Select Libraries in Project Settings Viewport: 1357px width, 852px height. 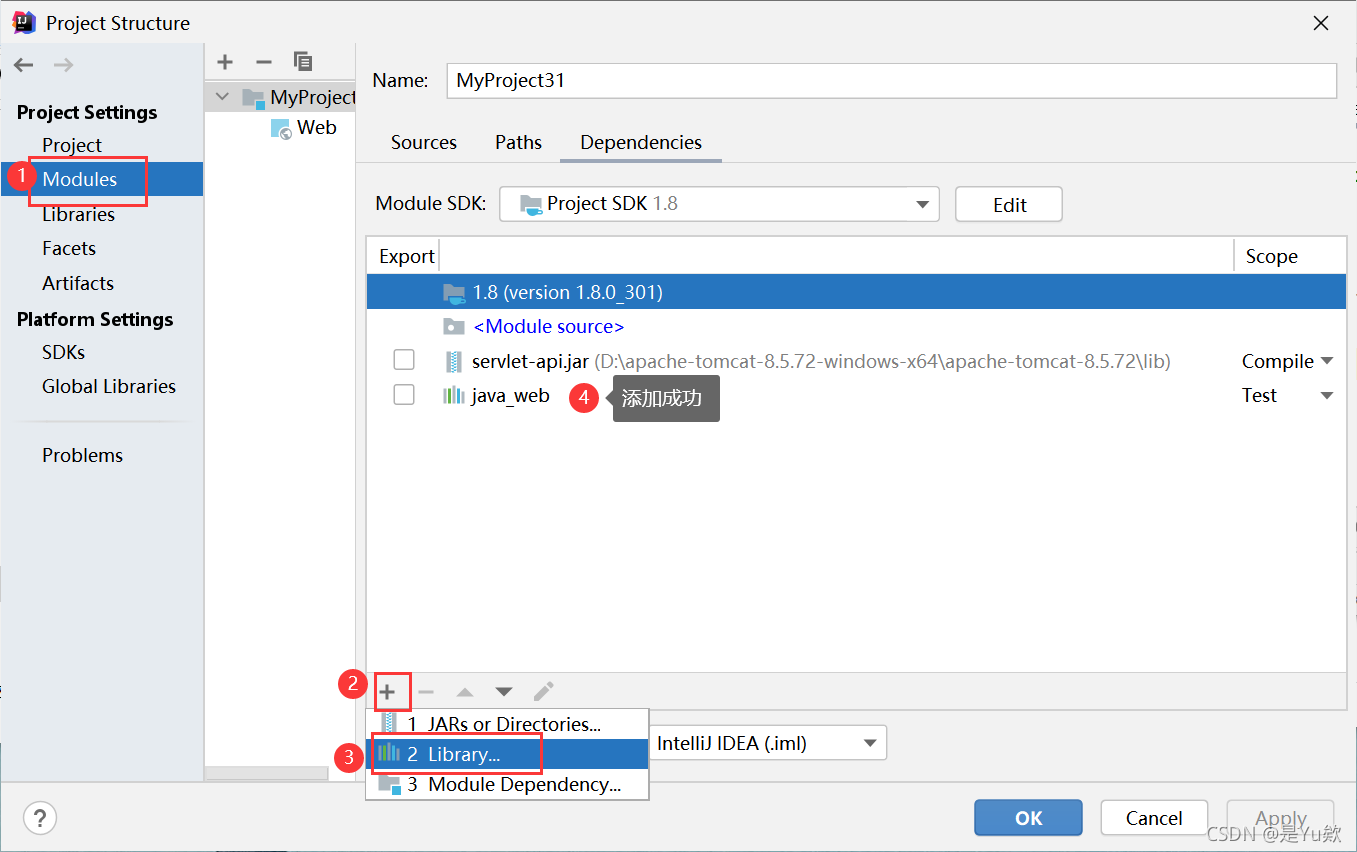78,214
